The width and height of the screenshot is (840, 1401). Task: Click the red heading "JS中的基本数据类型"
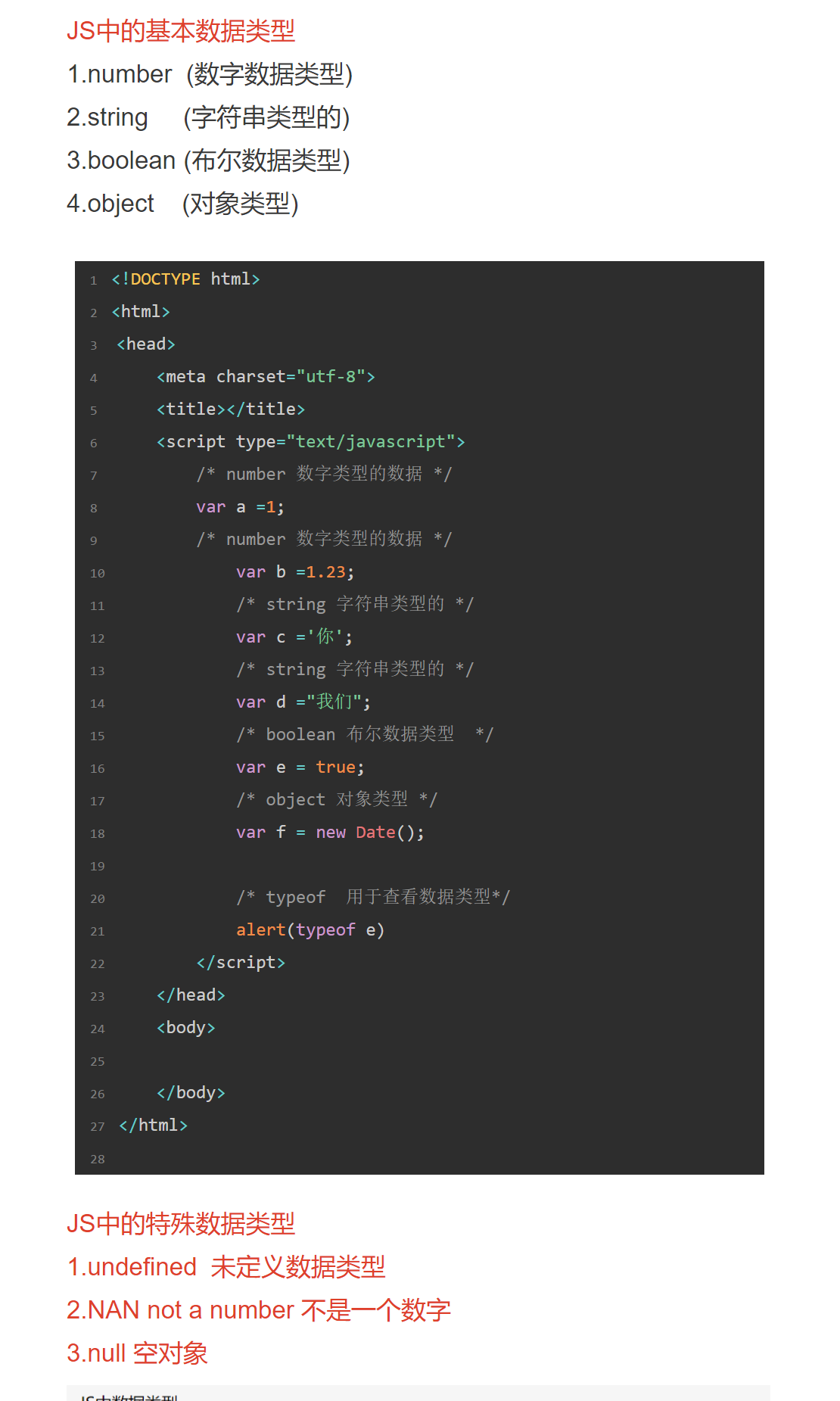(181, 31)
